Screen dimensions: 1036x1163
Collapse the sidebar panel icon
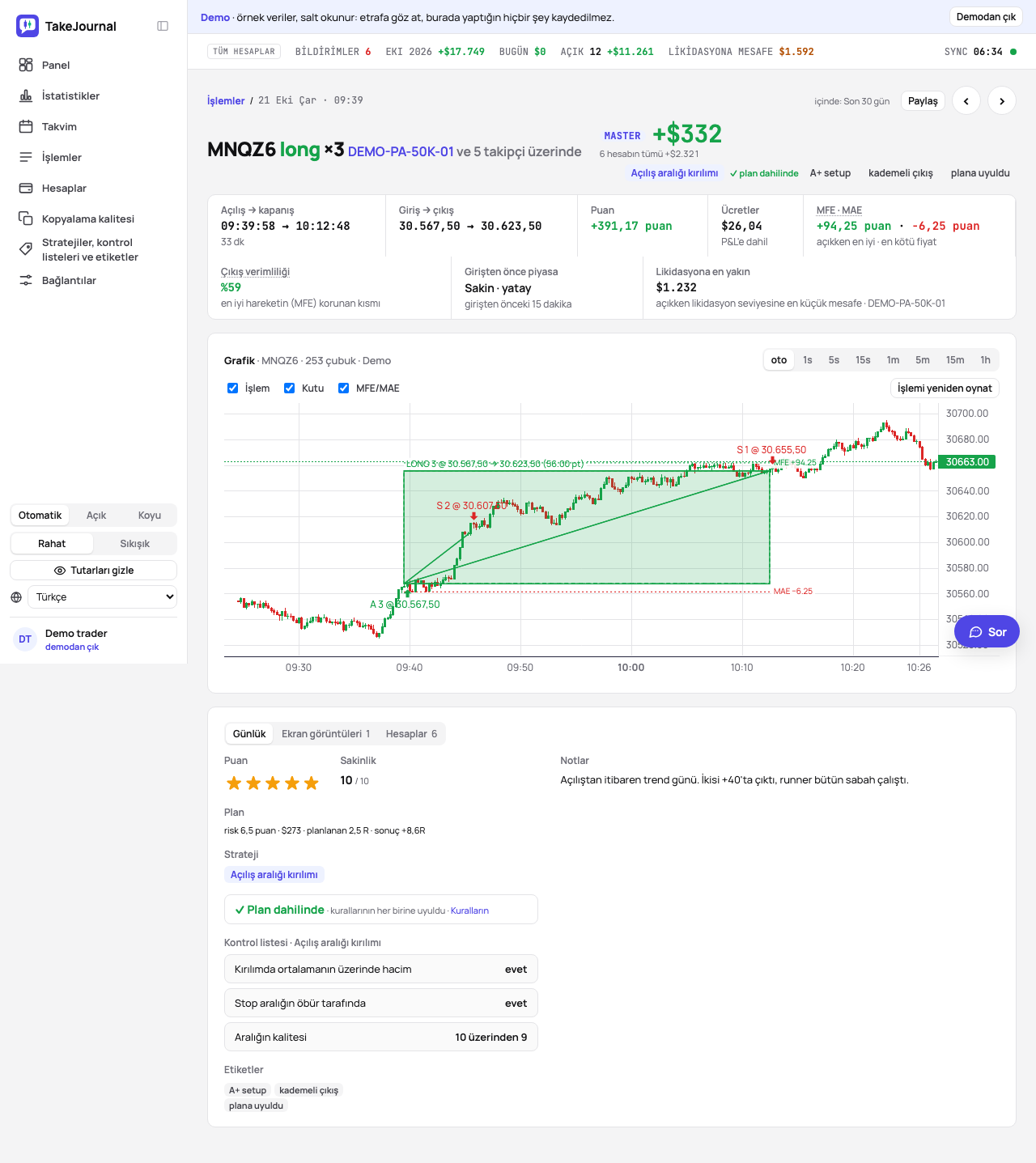point(163,26)
